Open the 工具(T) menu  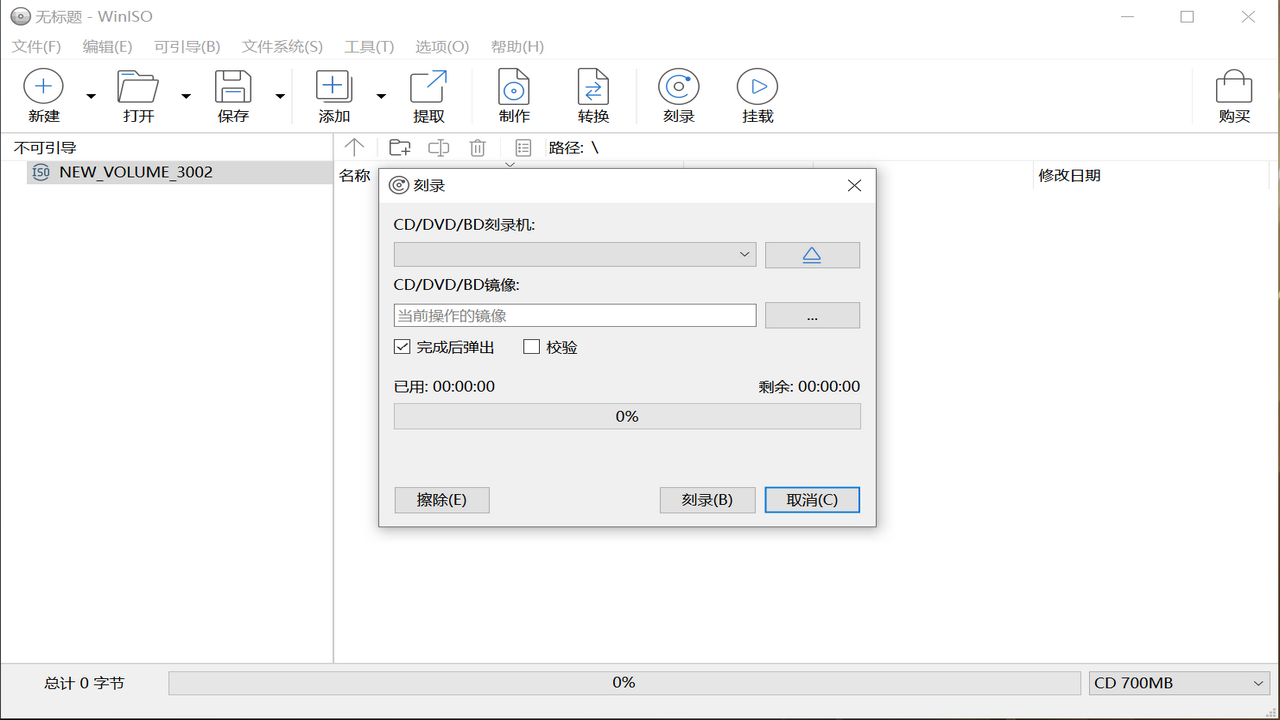pos(369,46)
